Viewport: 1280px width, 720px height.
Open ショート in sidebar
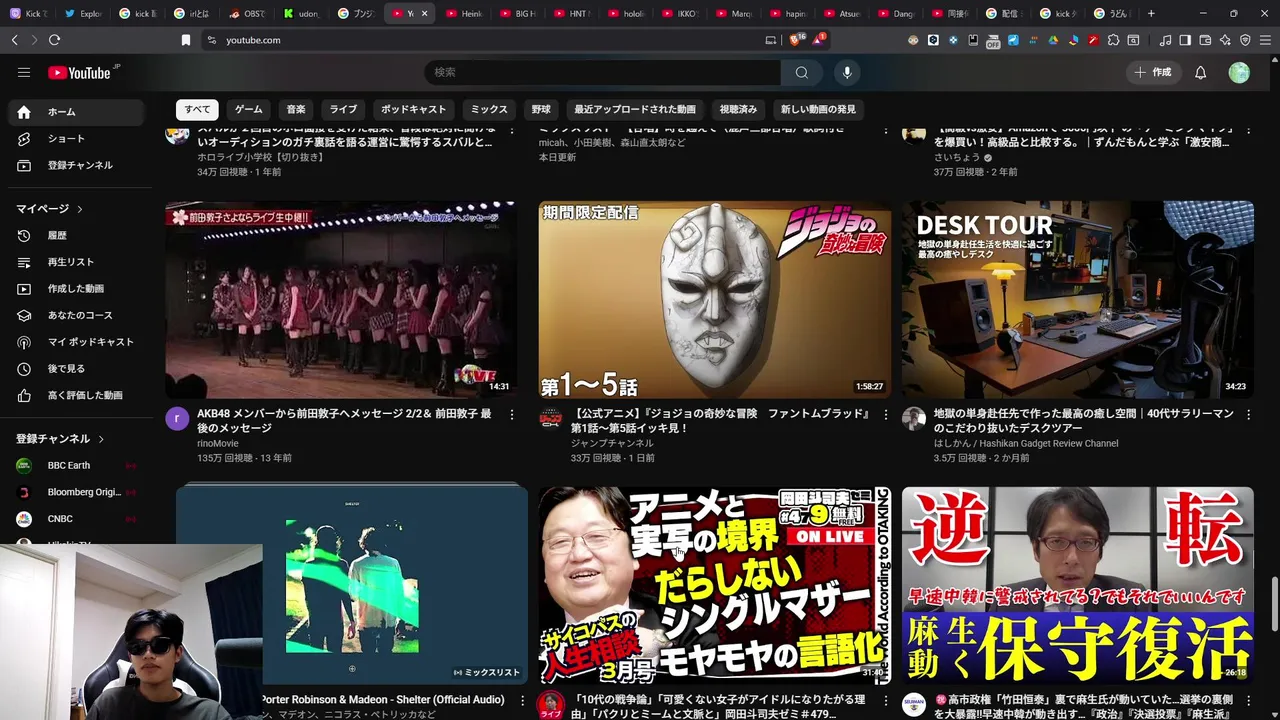[76, 138]
